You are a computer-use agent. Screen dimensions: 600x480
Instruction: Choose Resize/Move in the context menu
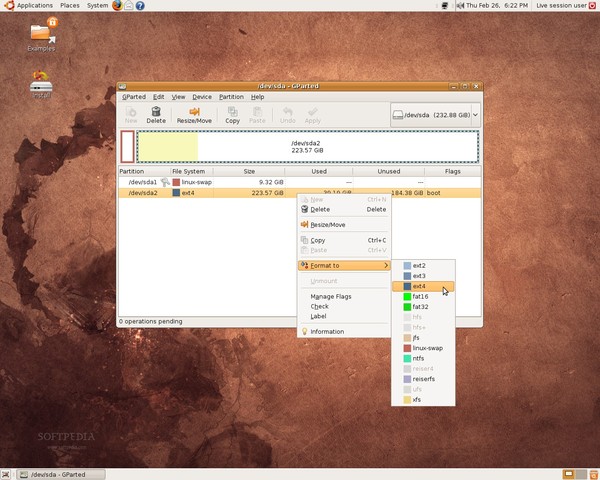[x=344, y=225]
